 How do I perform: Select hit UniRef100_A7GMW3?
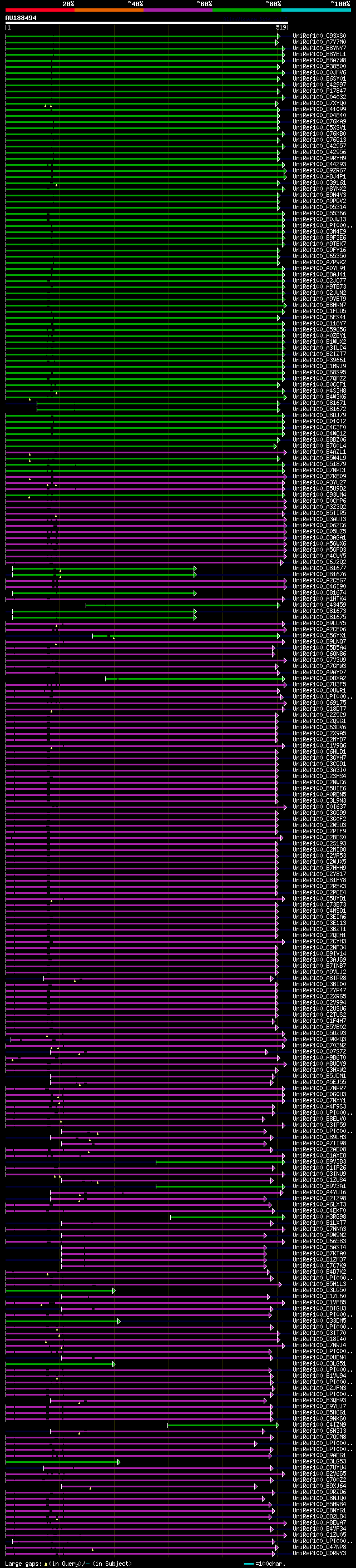pyautogui.click(x=319, y=666)
